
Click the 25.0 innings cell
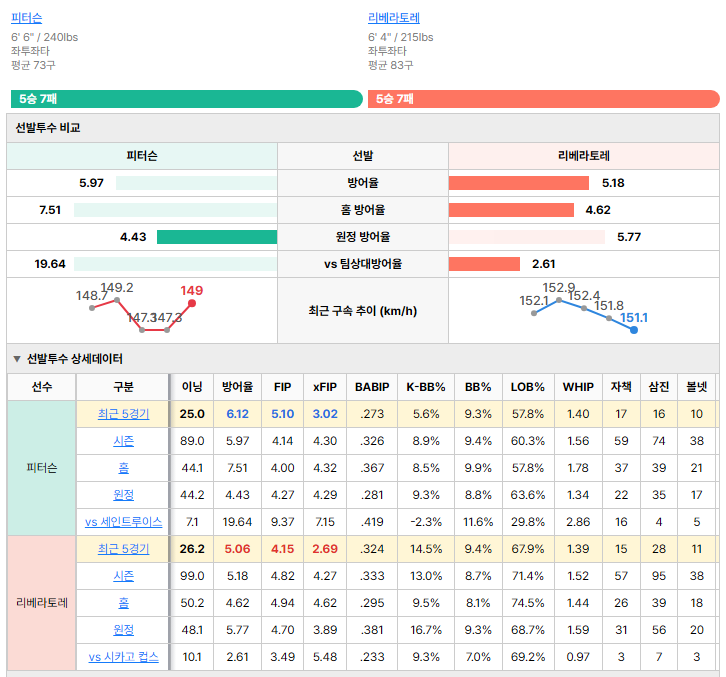[x=192, y=414]
